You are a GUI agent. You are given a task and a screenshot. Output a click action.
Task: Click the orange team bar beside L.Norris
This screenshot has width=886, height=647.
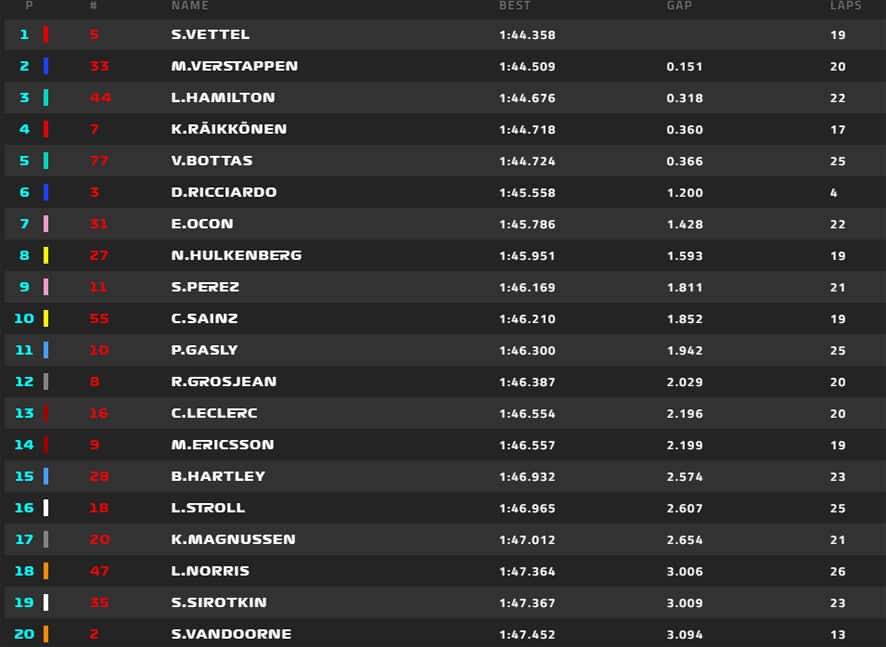(46, 571)
